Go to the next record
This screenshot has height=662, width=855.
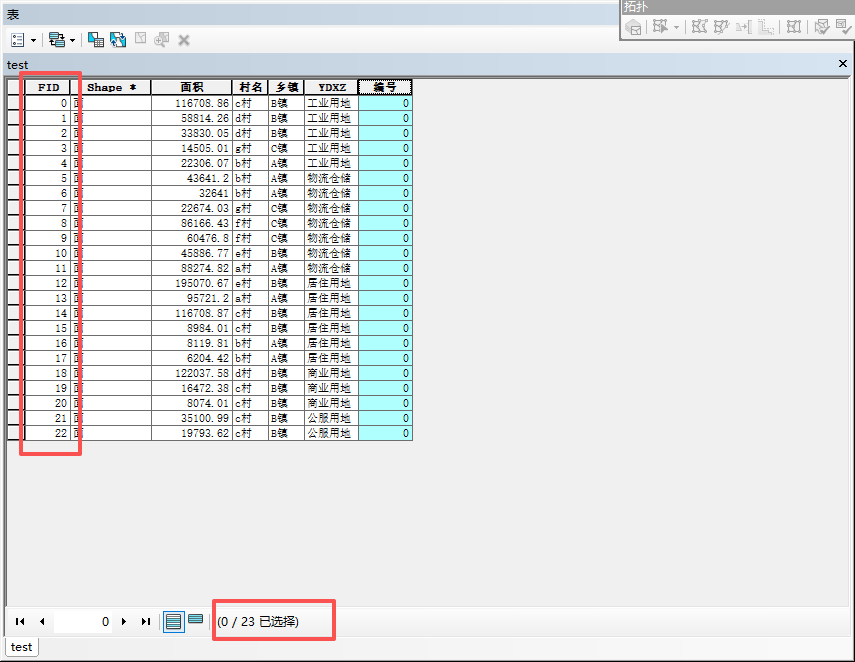[x=124, y=622]
